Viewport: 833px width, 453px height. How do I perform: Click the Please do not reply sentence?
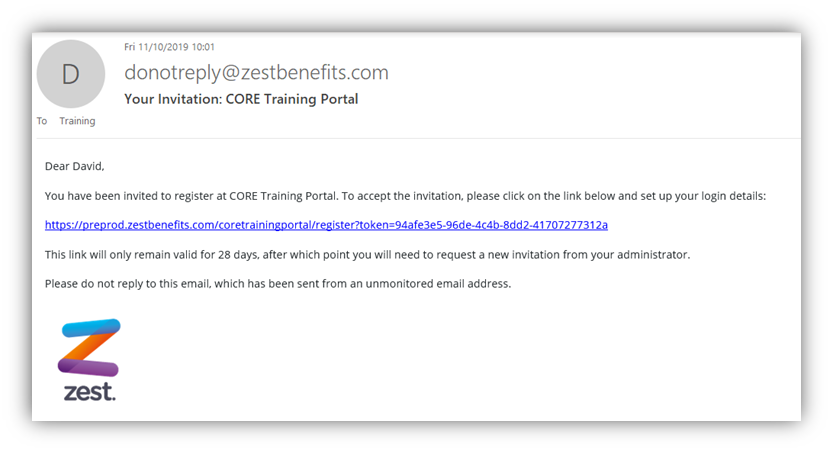pos(278,284)
